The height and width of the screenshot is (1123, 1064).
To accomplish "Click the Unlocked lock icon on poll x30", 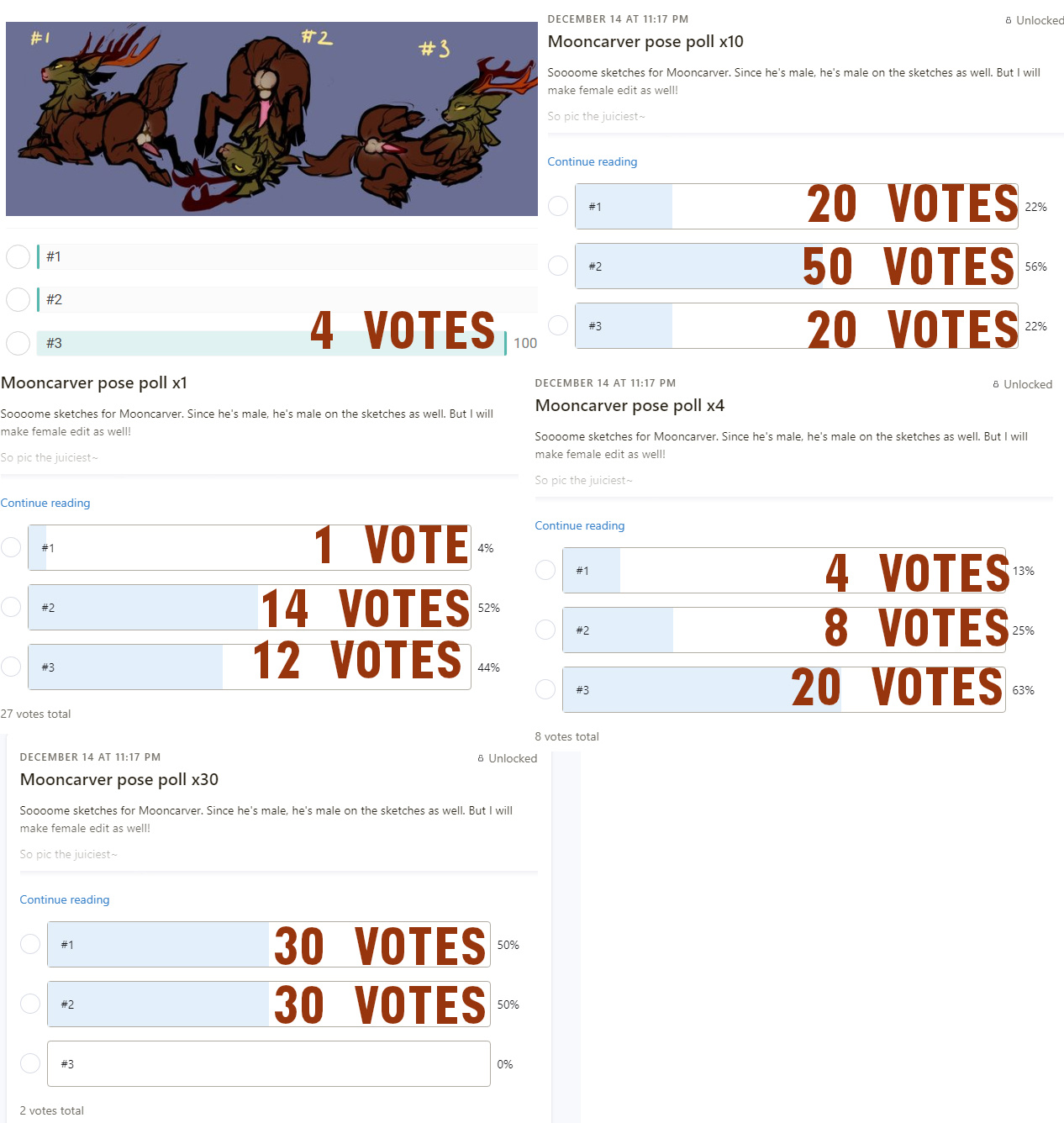I will pos(481,758).
